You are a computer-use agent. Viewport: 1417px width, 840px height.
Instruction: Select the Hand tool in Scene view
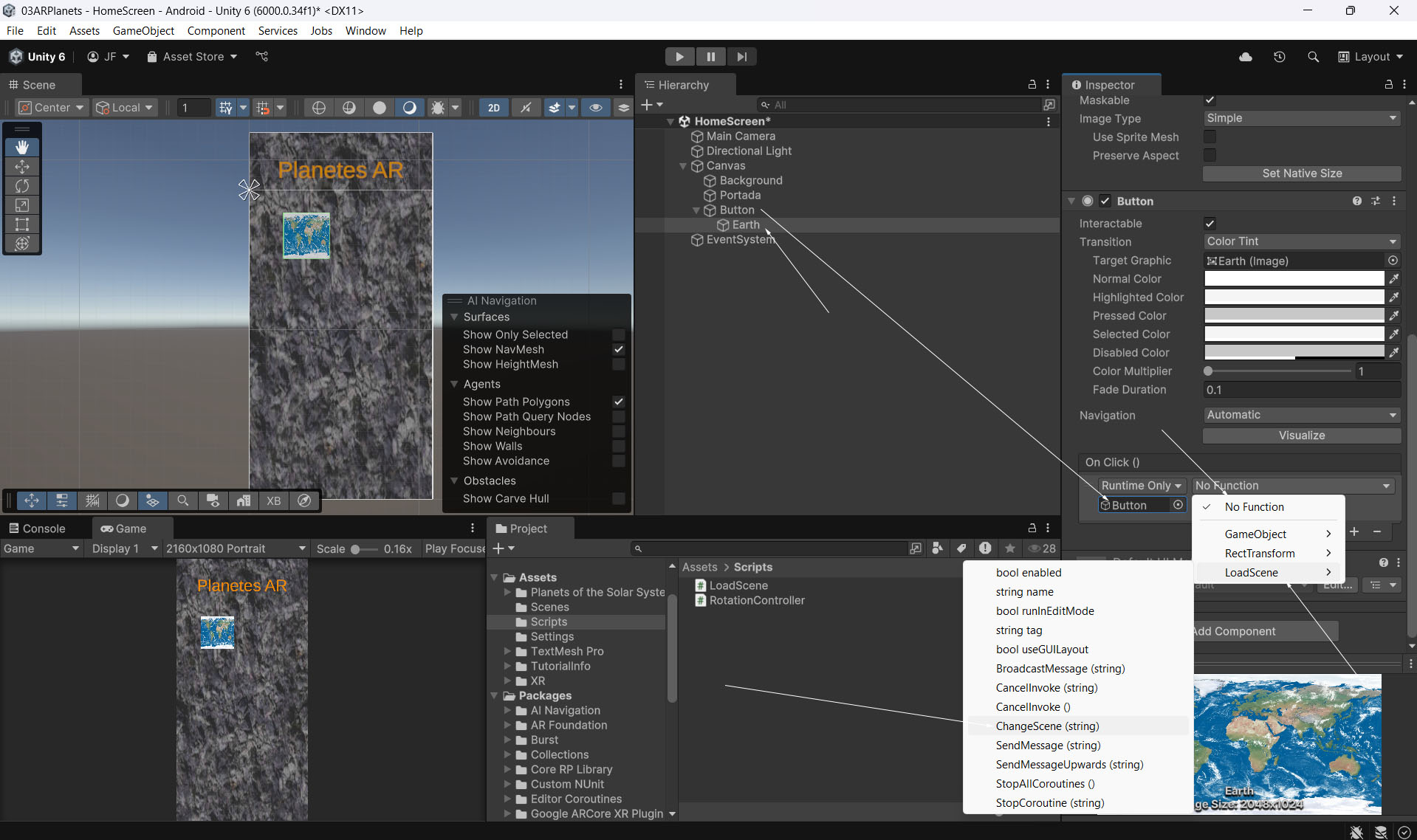tap(22, 148)
